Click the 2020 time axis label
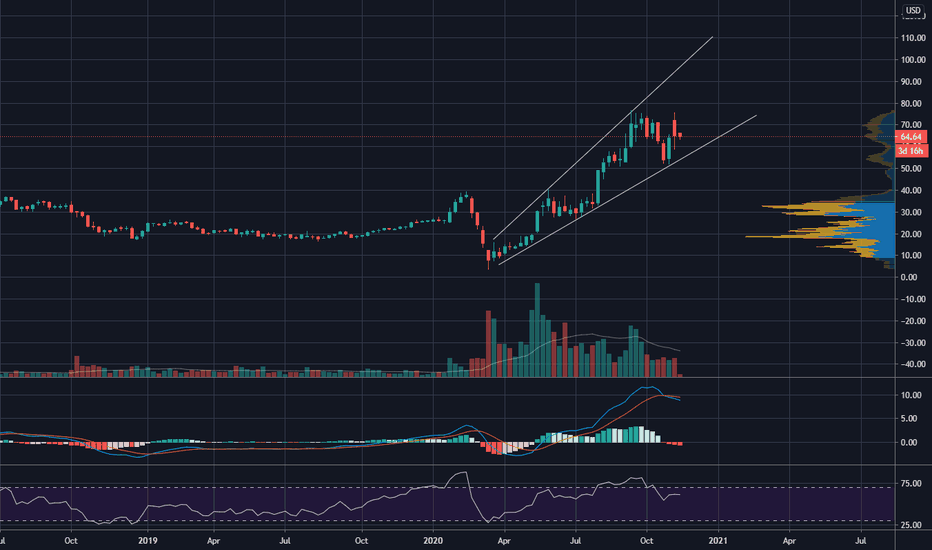This screenshot has width=932, height=550. pyautogui.click(x=433, y=540)
